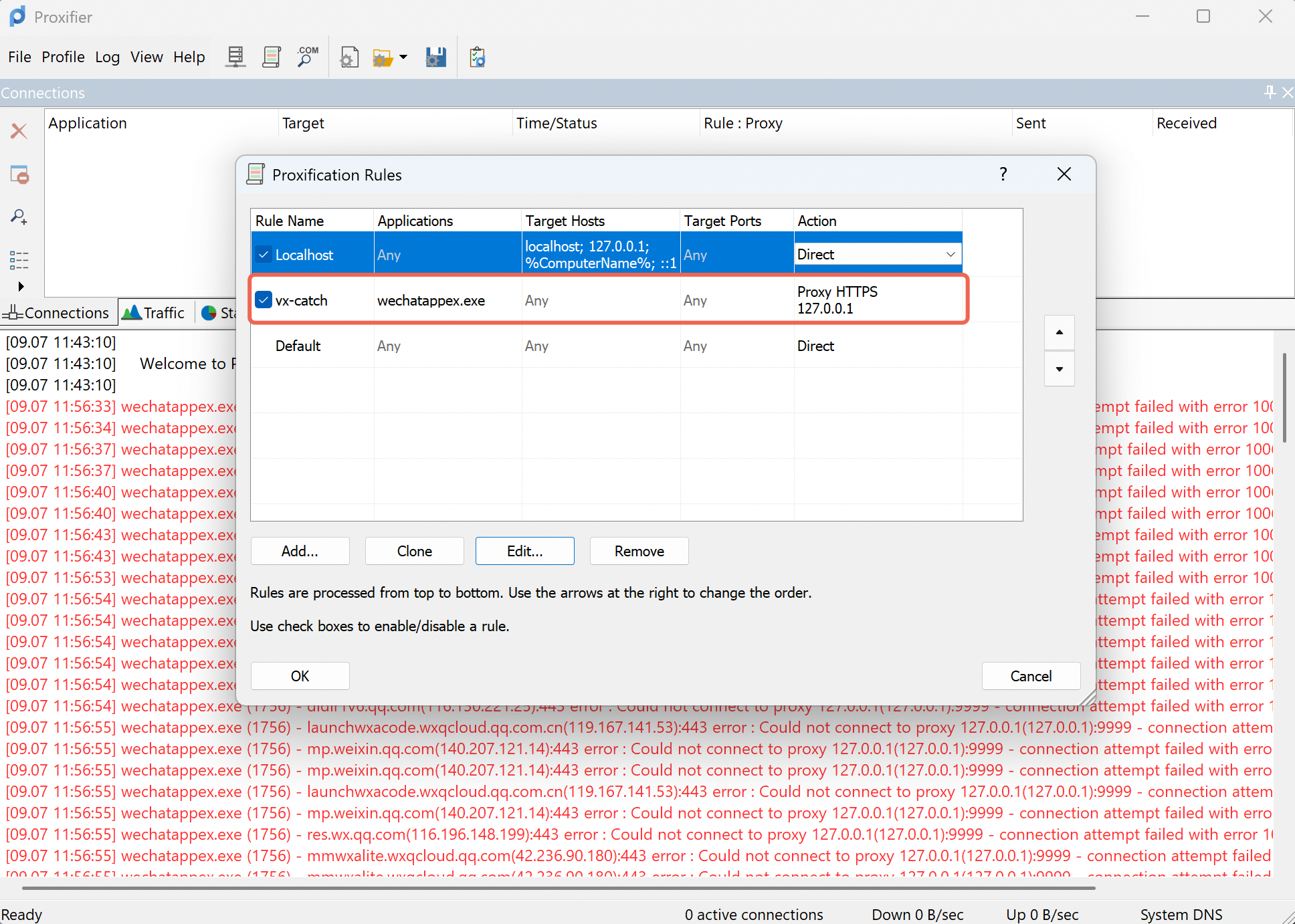
Task: Toggle the Localhost rule checkbox
Action: tap(264, 255)
